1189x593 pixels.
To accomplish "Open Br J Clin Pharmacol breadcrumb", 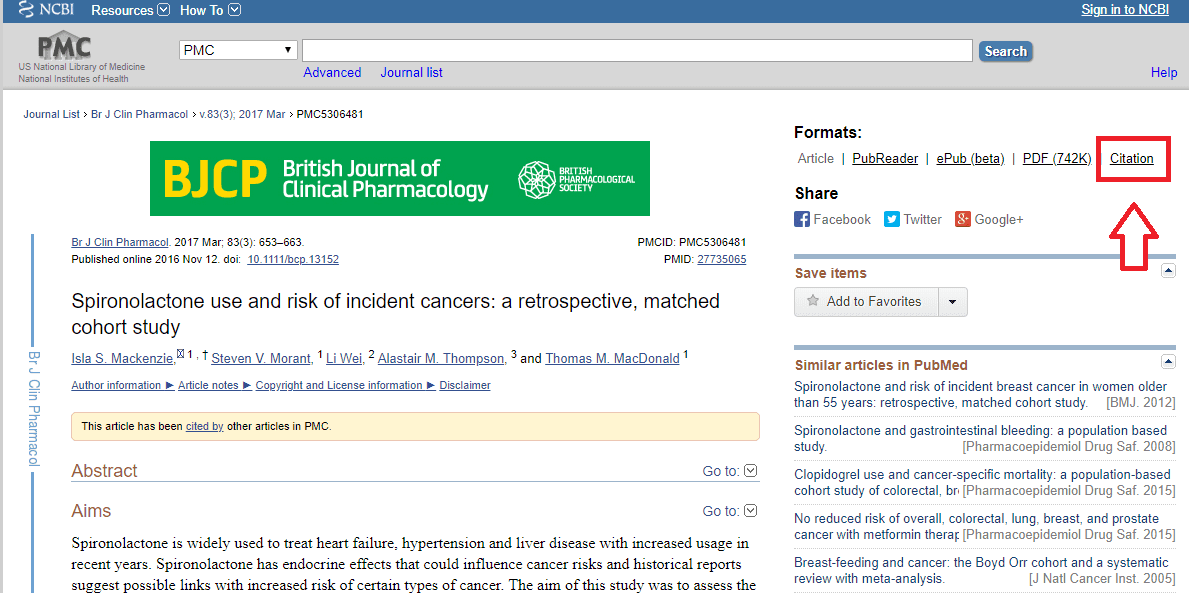I will pyautogui.click(x=140, y=115).
